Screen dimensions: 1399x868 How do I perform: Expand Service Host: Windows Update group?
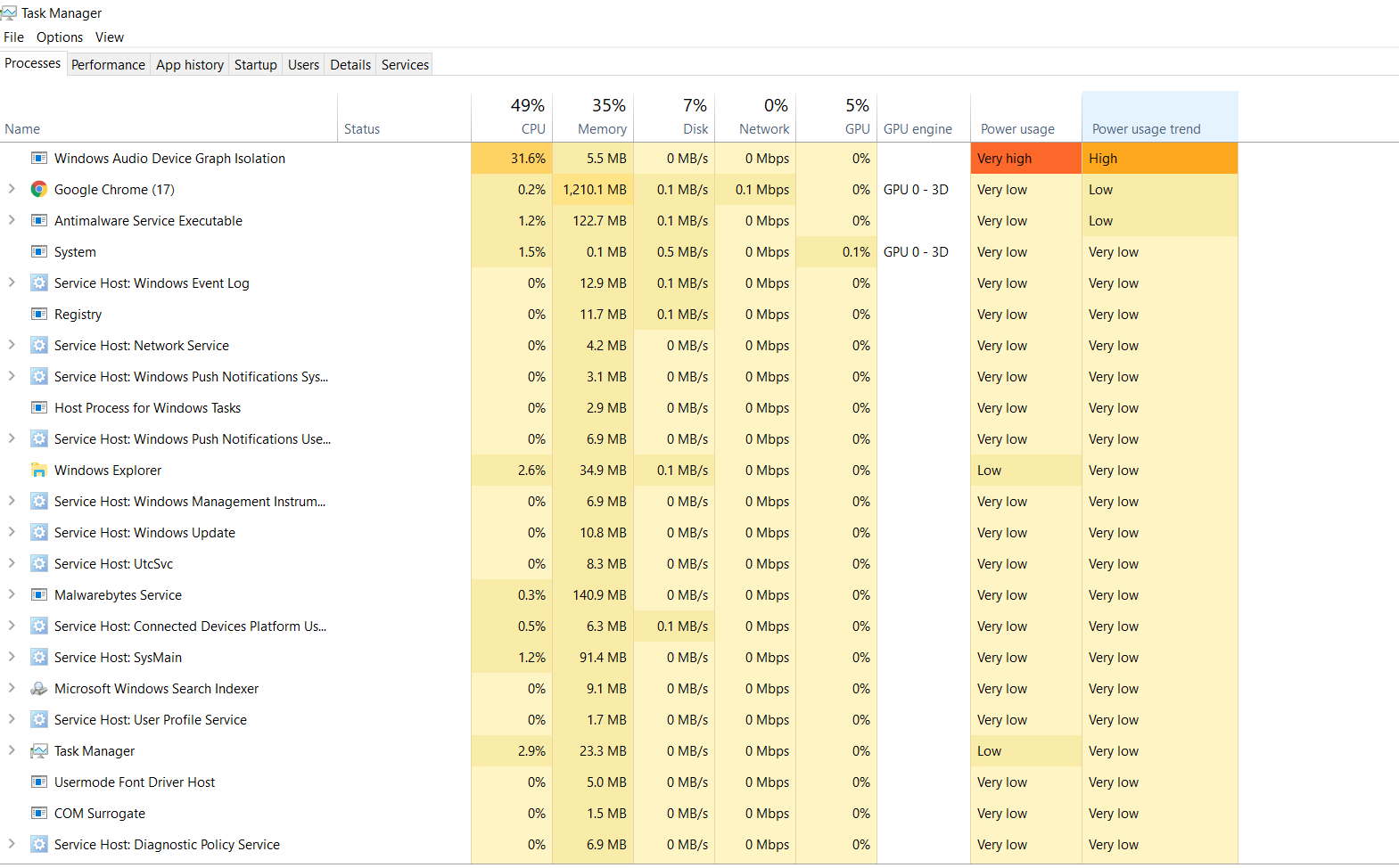coord(12,532)
